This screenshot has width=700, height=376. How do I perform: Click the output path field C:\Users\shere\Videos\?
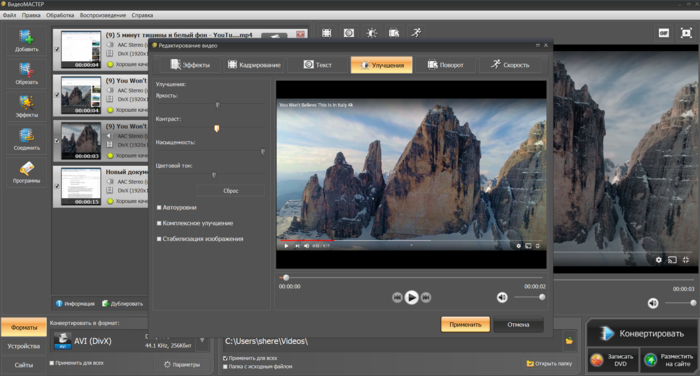tap(392, 341)
